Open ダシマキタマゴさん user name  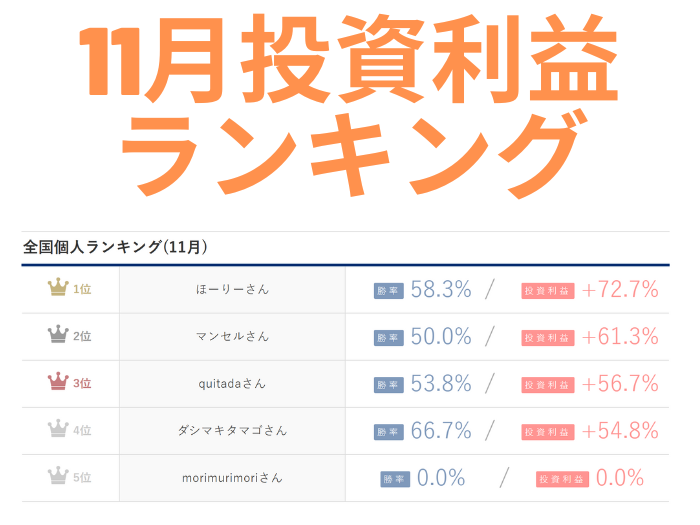[x=232, y=430]
